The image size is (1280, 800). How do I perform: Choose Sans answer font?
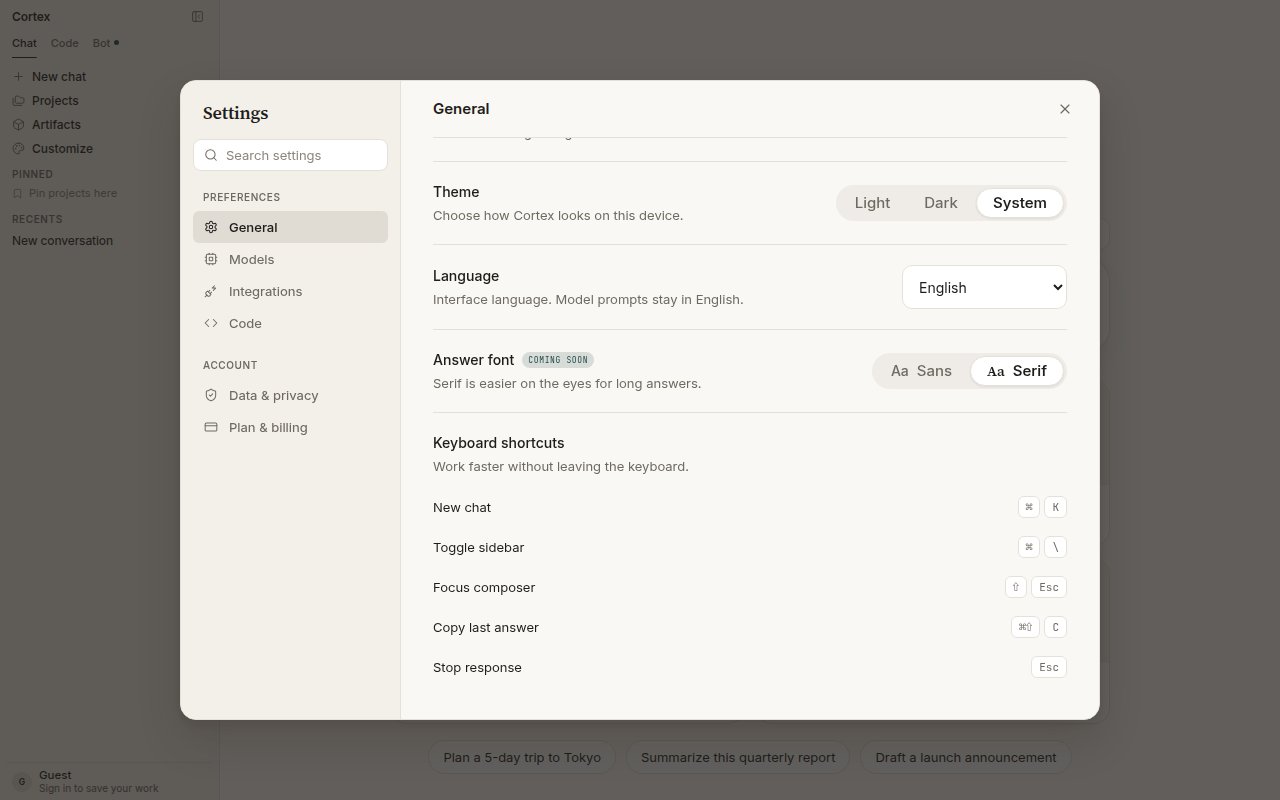point(921,371)
